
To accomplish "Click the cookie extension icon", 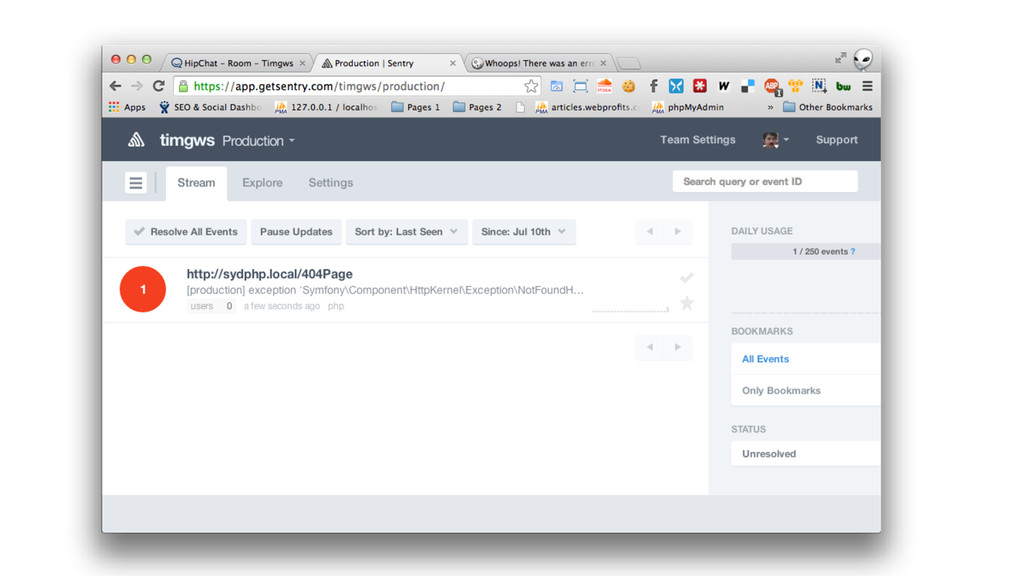I will tap(628, 86).
